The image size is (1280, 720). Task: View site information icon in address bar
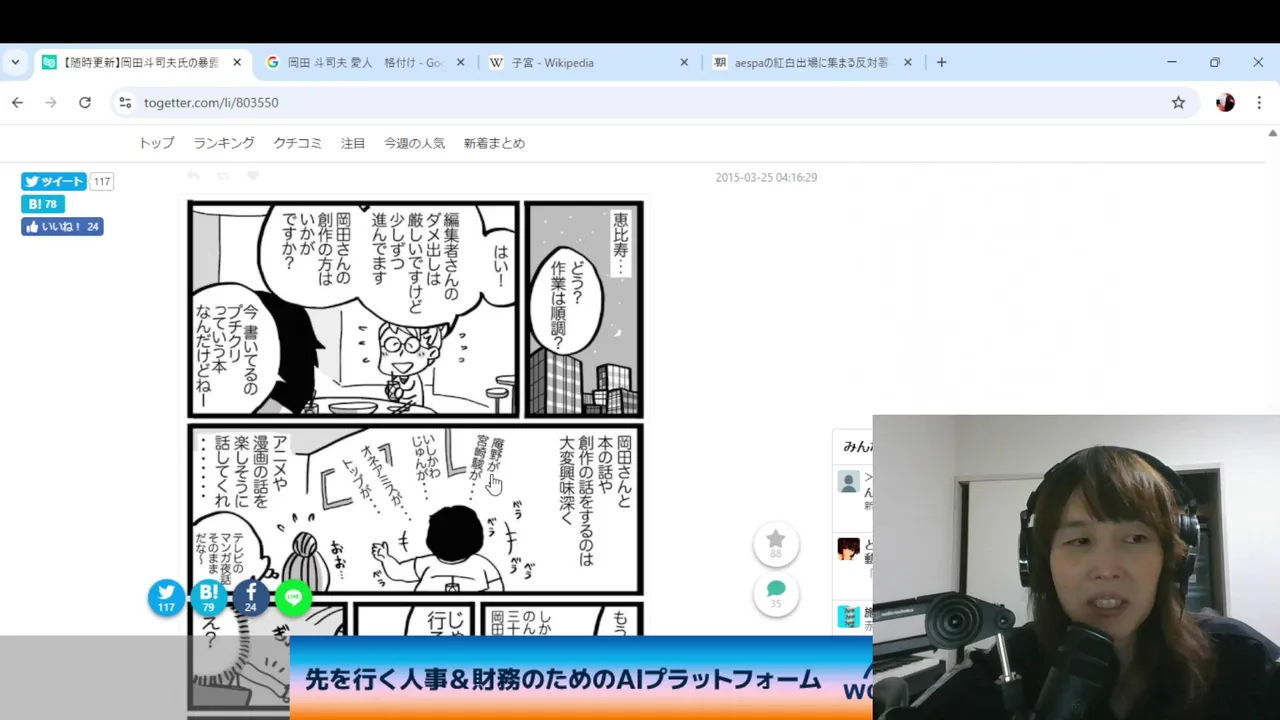[125, 102]
